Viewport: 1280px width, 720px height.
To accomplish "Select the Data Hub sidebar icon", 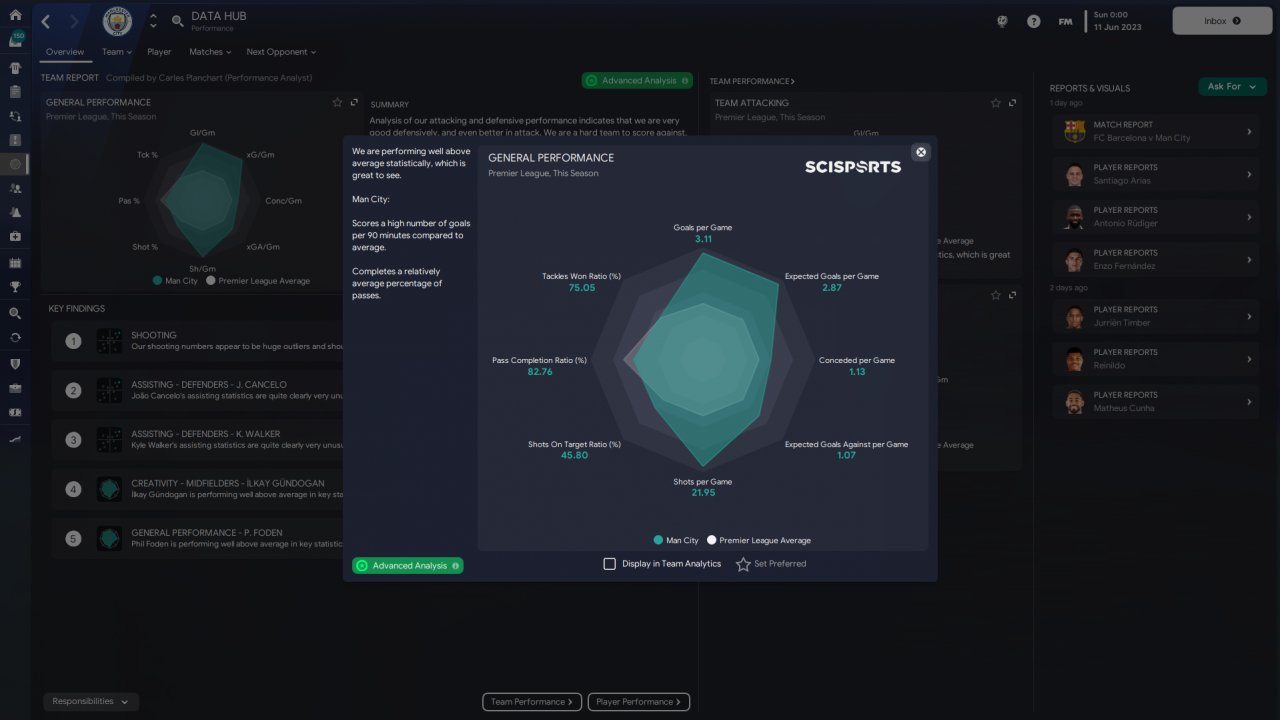I will [15, 164].
